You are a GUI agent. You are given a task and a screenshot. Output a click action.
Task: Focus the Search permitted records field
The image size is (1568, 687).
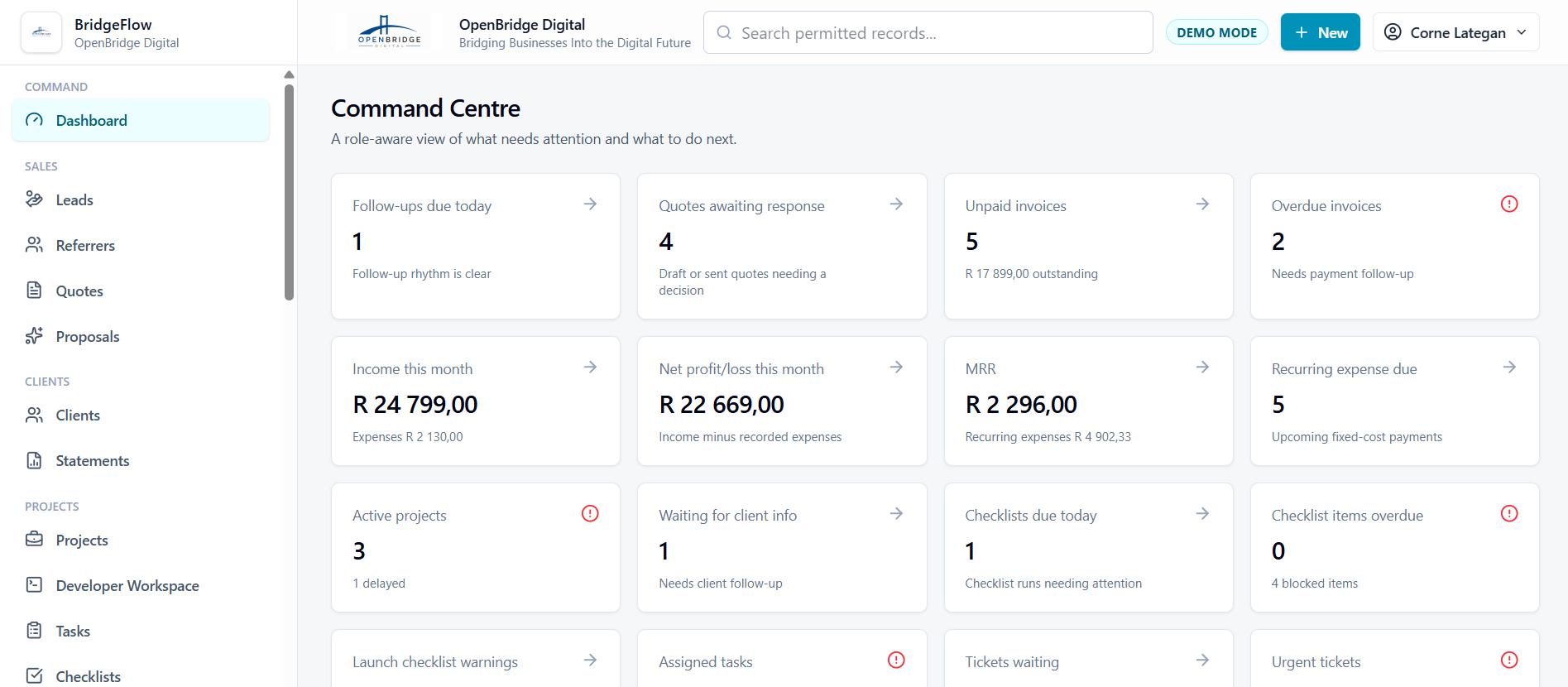coord(928,32)
